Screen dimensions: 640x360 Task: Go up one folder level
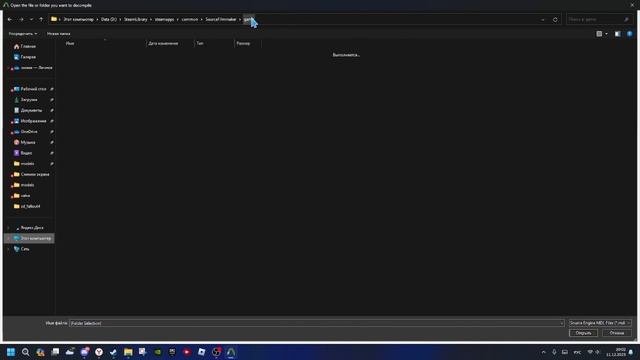point(41,19)
